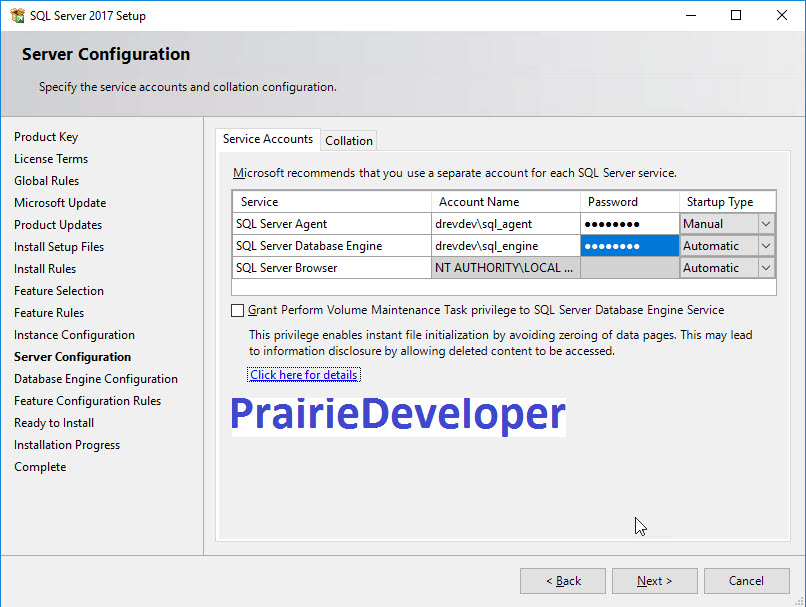Minimize the SQL Server 2017 Setup window
This screenshot has width=806, height=607.
click(x=691, y=15)
